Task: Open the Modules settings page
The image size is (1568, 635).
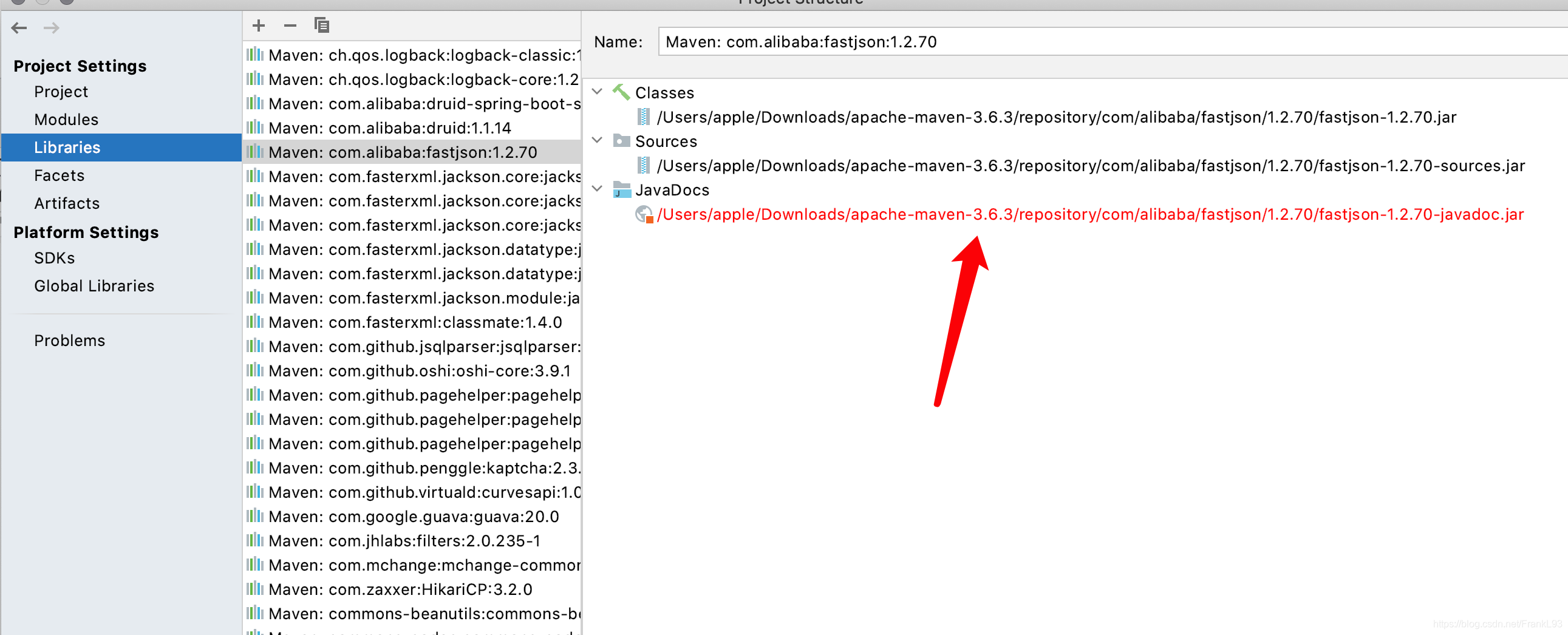Action: [66, 120]
